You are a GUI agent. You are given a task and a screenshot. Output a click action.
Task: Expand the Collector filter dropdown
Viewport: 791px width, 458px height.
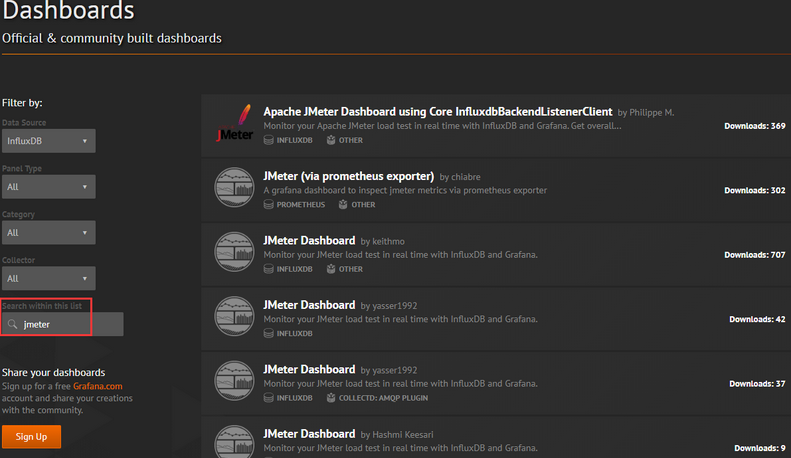pos(48,278)
